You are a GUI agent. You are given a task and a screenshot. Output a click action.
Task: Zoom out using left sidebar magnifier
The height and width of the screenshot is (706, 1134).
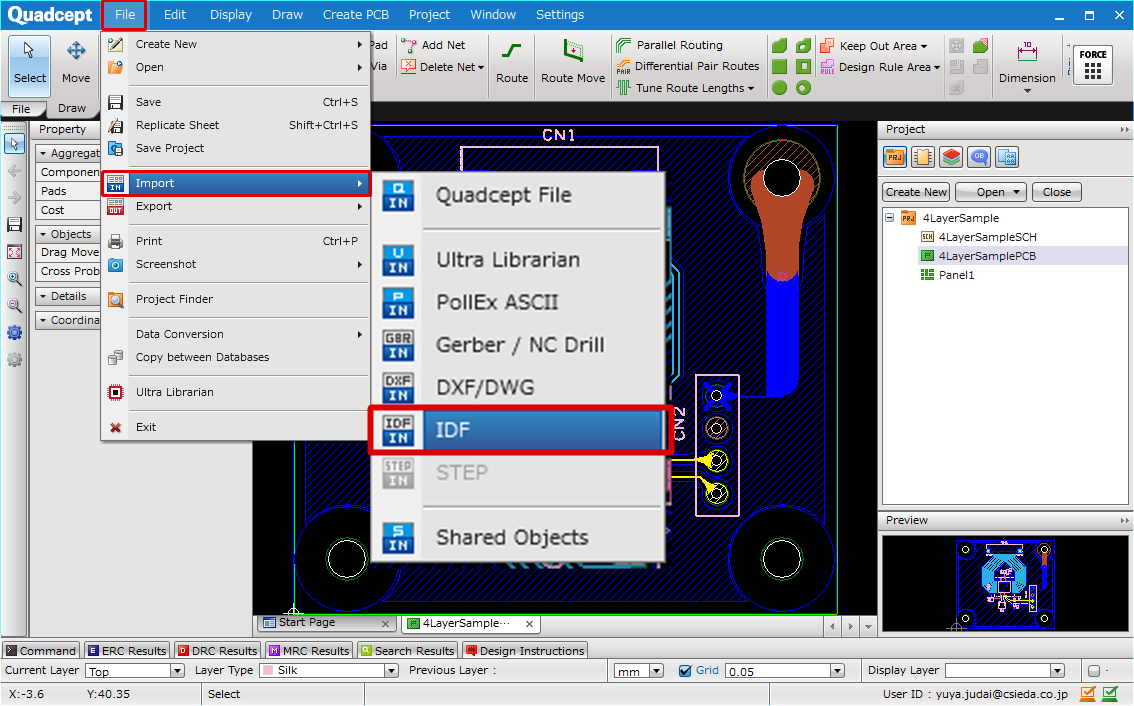coord(14,305)
